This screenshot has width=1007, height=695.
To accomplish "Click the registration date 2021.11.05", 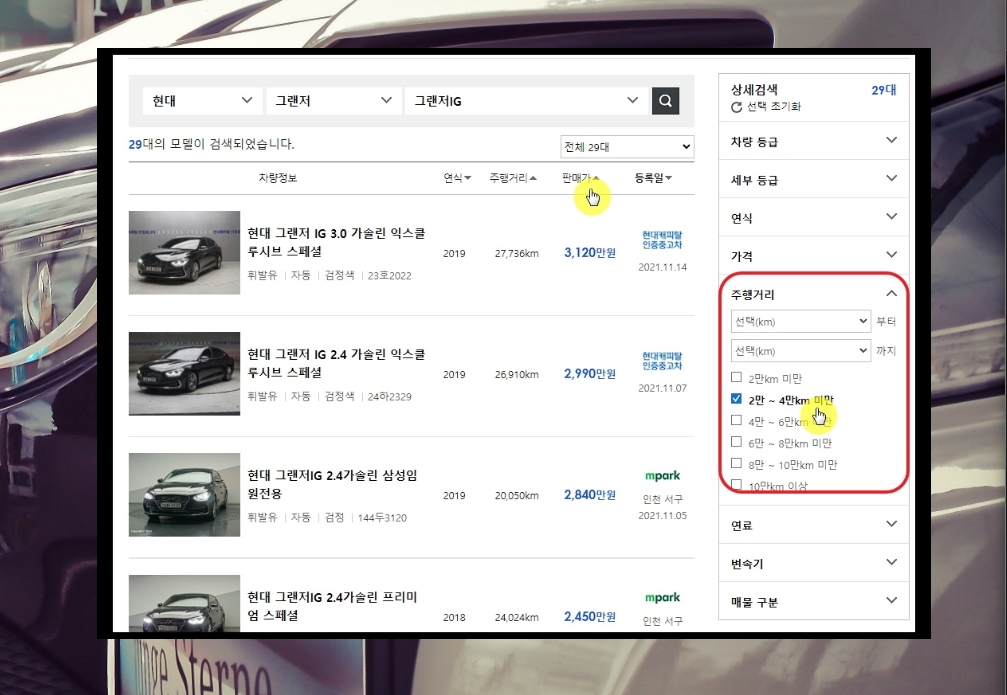I will click(x=662, y=515).
